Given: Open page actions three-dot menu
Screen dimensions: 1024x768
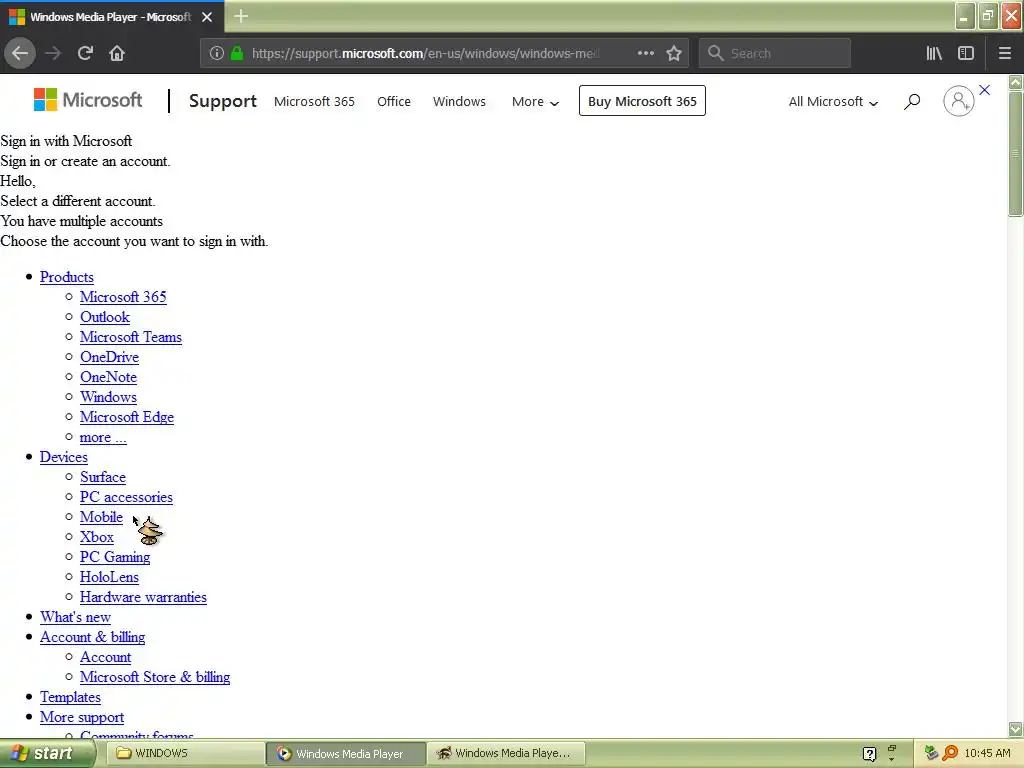Looking at the screenshot, I should tap(645, 53).
